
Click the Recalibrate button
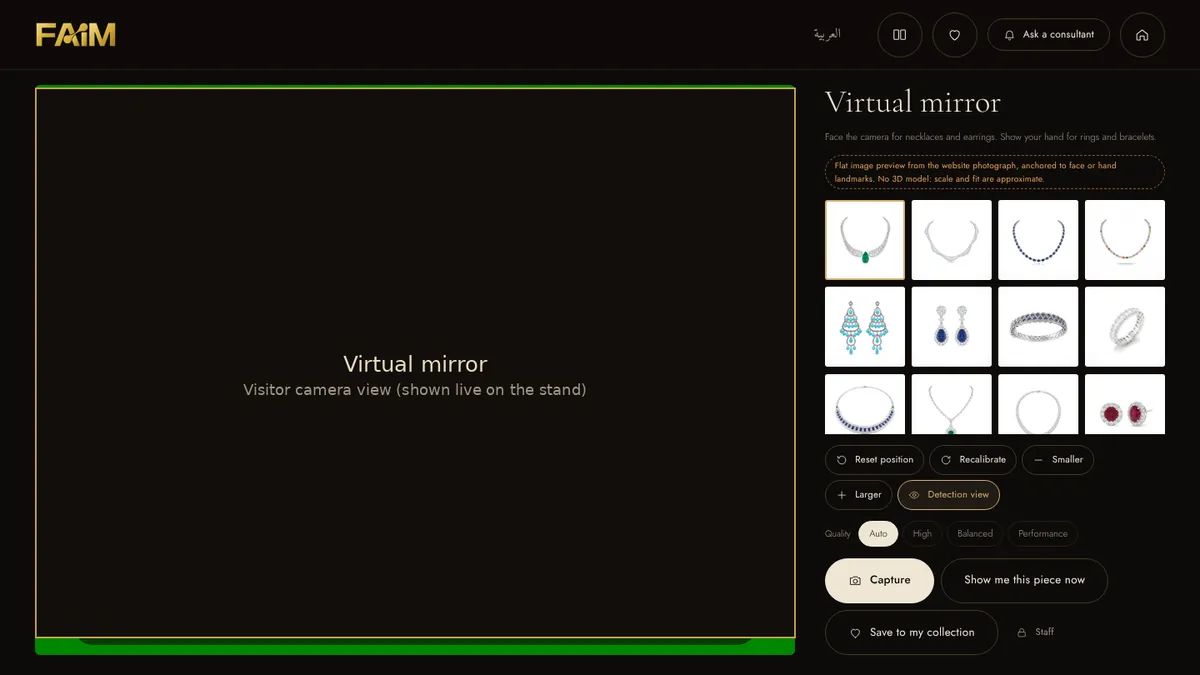tap(973, 460)
